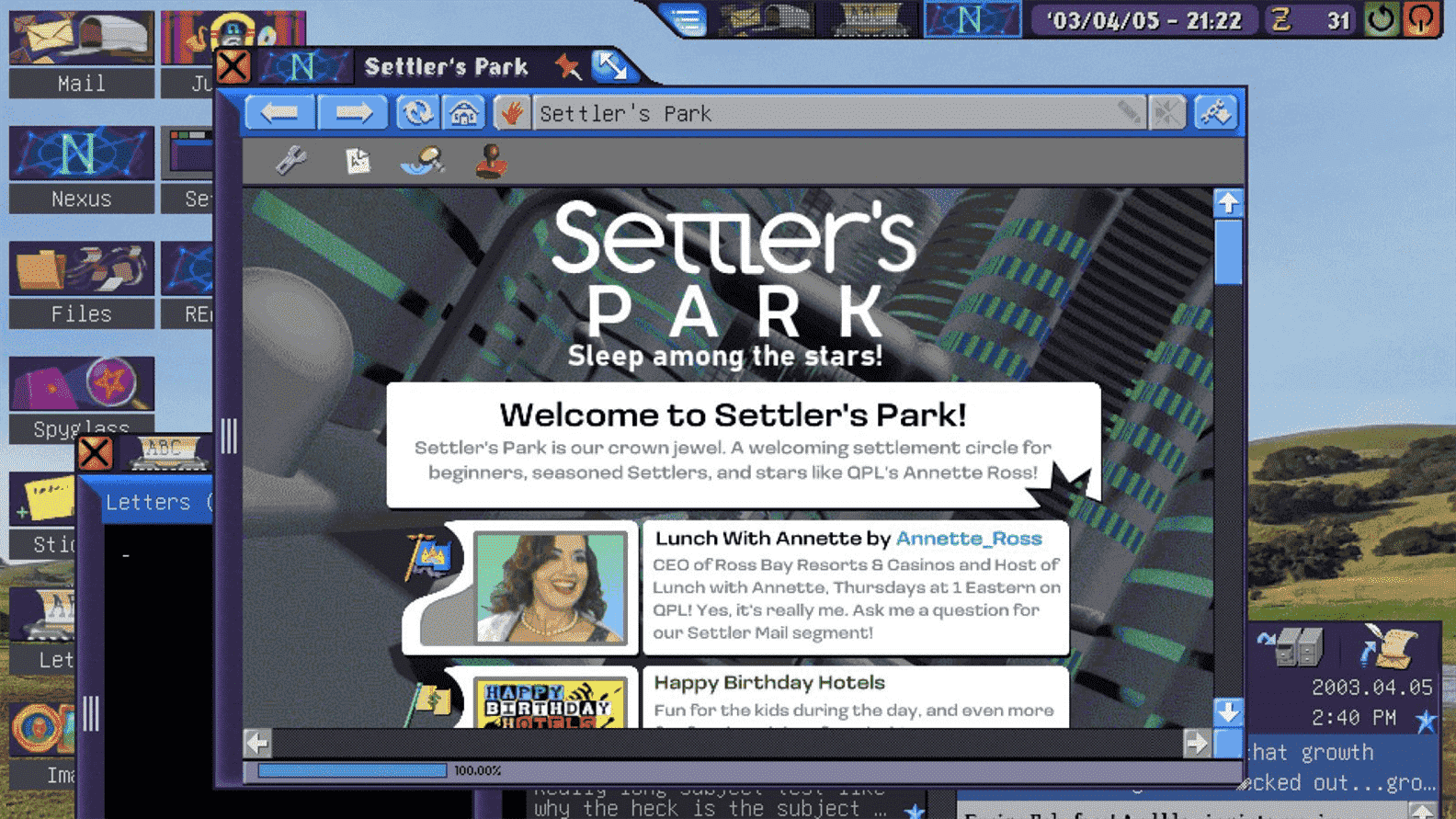Click file cabinet archive icon in mail panel
Viewport: 1456px width, 819px height.
(x=1291, y=646)
